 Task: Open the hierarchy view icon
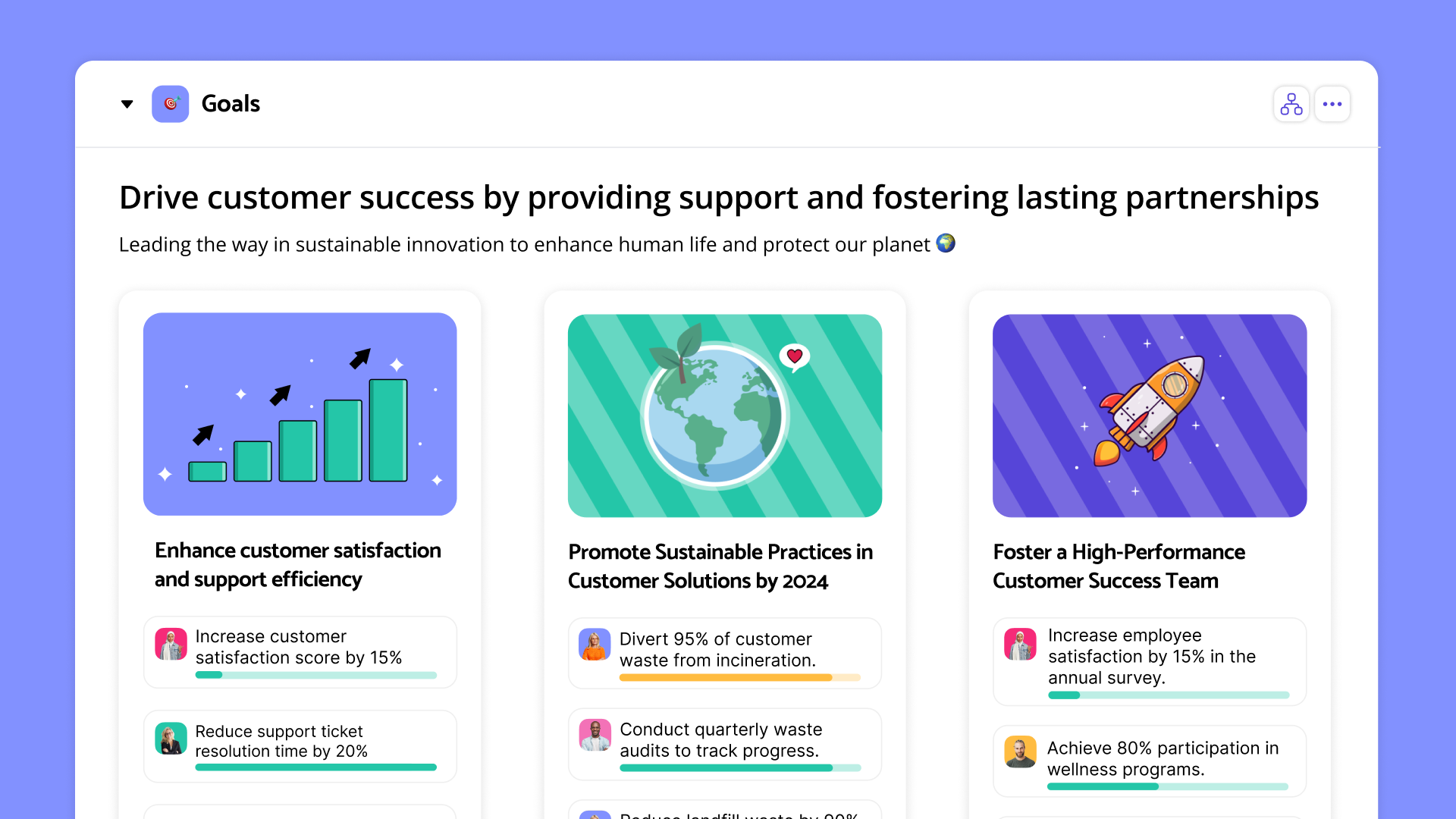click(x=1291, y=104)
